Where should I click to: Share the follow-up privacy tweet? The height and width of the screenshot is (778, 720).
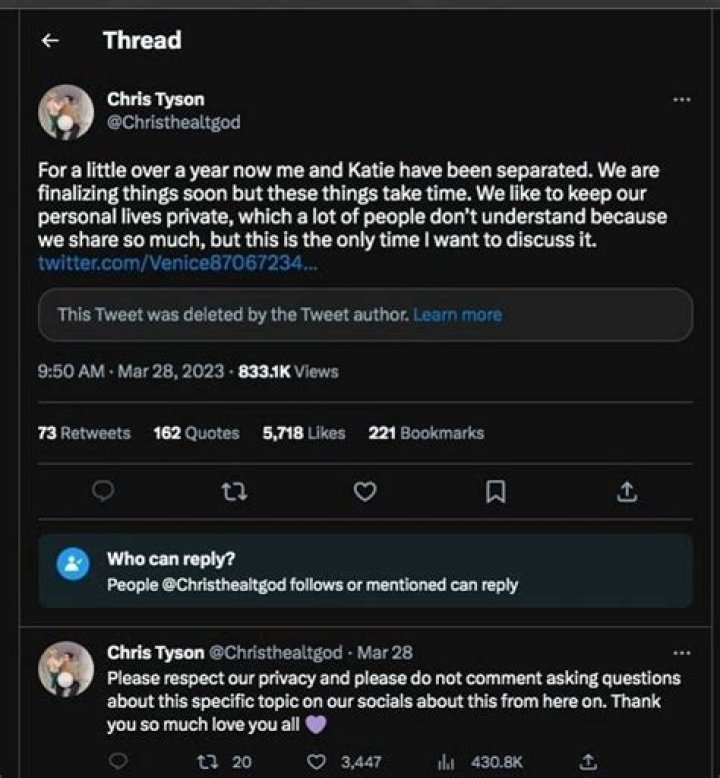[x=589, y=761]
